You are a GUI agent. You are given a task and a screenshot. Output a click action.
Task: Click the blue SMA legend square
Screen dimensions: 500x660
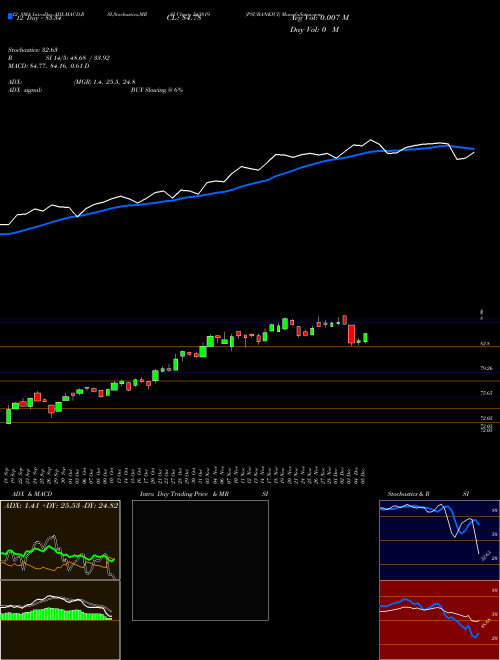pos(10,17)
